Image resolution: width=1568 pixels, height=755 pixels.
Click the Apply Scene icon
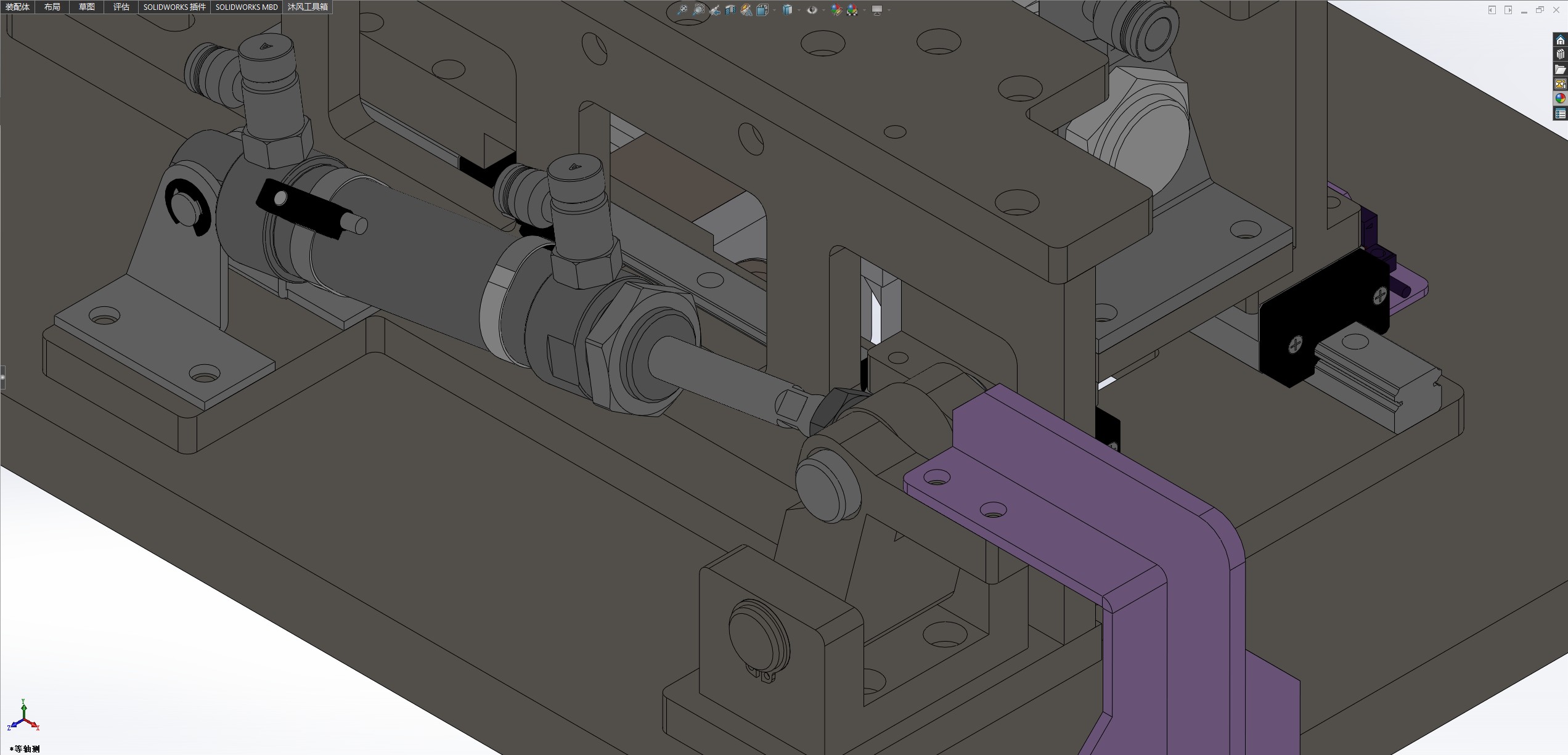coord(852,10)
